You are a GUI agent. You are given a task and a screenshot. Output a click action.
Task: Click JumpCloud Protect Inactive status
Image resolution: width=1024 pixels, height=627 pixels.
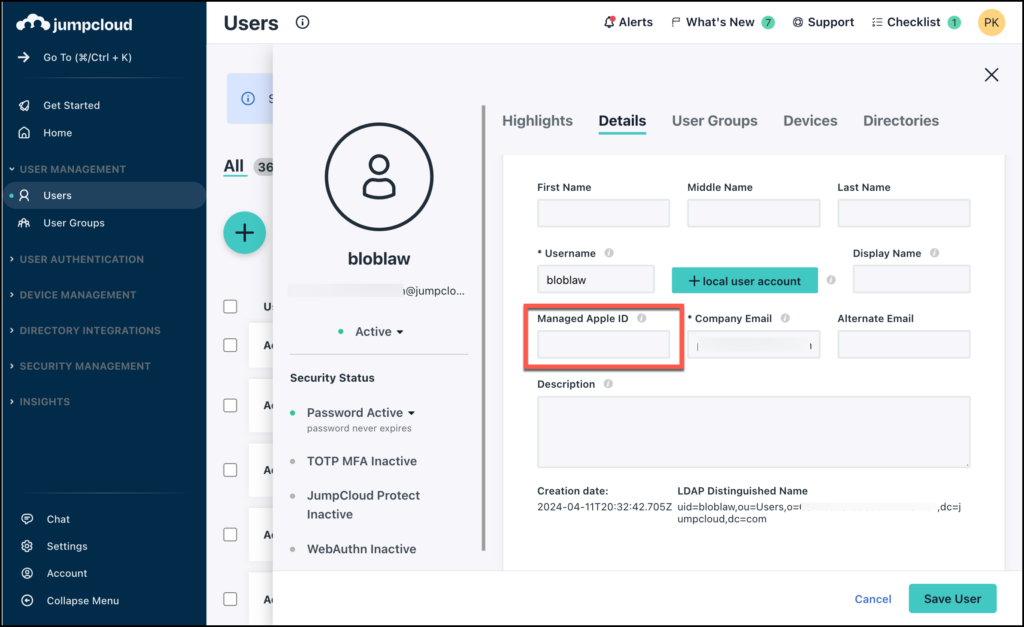point(363,505)
